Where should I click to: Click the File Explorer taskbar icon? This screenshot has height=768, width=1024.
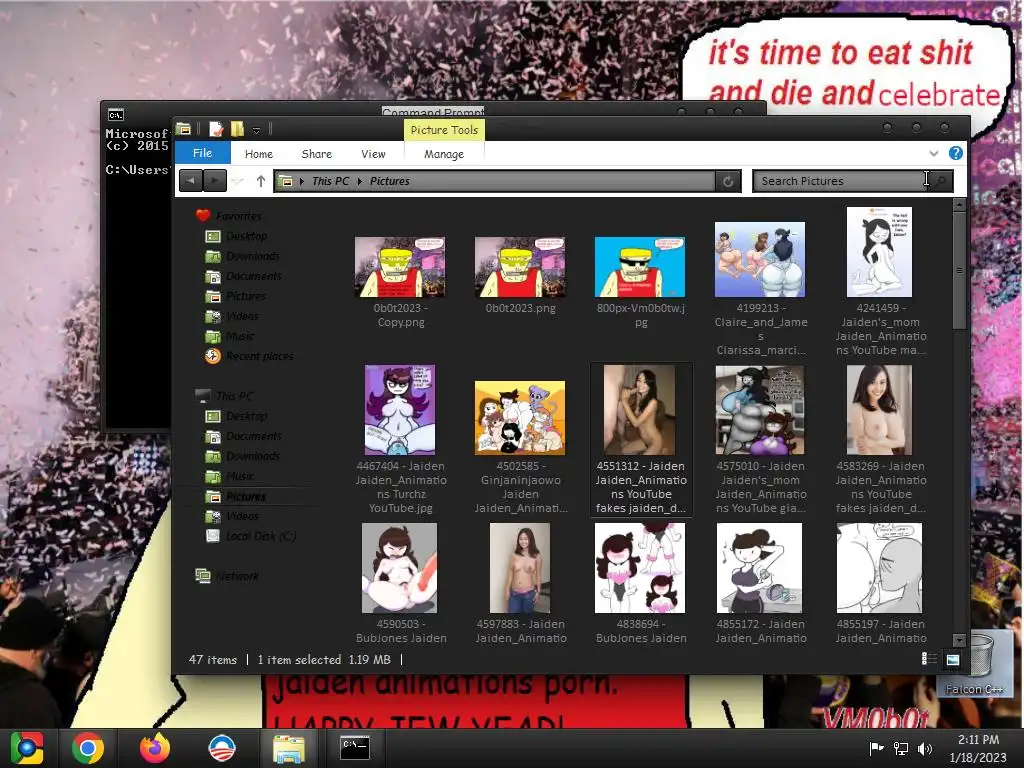pos(288,748)
